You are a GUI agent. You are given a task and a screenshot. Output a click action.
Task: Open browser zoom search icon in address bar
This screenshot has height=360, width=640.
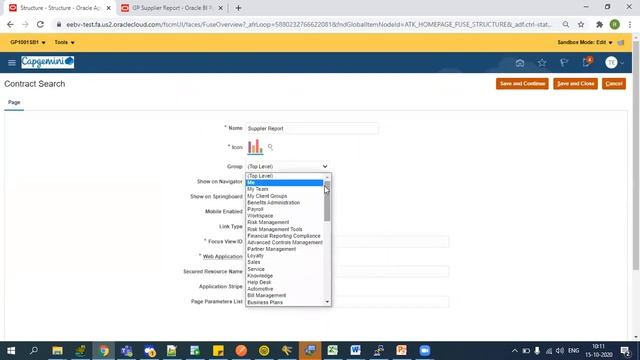tap(566, 24)
